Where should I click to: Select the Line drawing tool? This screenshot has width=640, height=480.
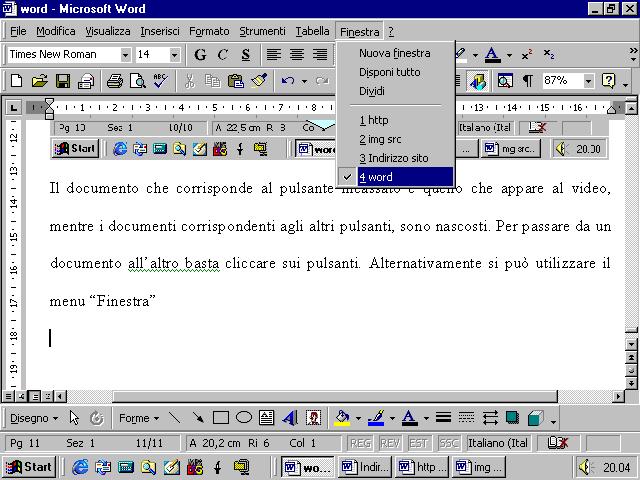[175, 418]
